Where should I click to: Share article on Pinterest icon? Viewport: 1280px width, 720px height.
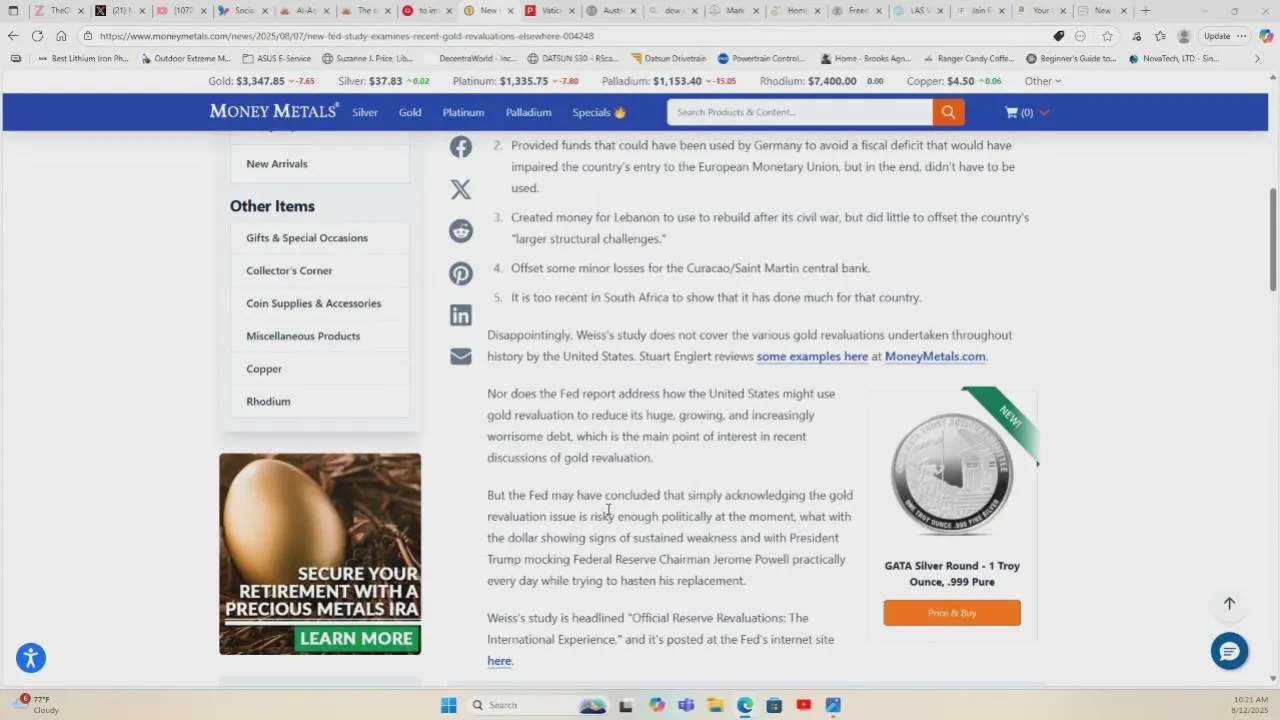tap(460, 273)
